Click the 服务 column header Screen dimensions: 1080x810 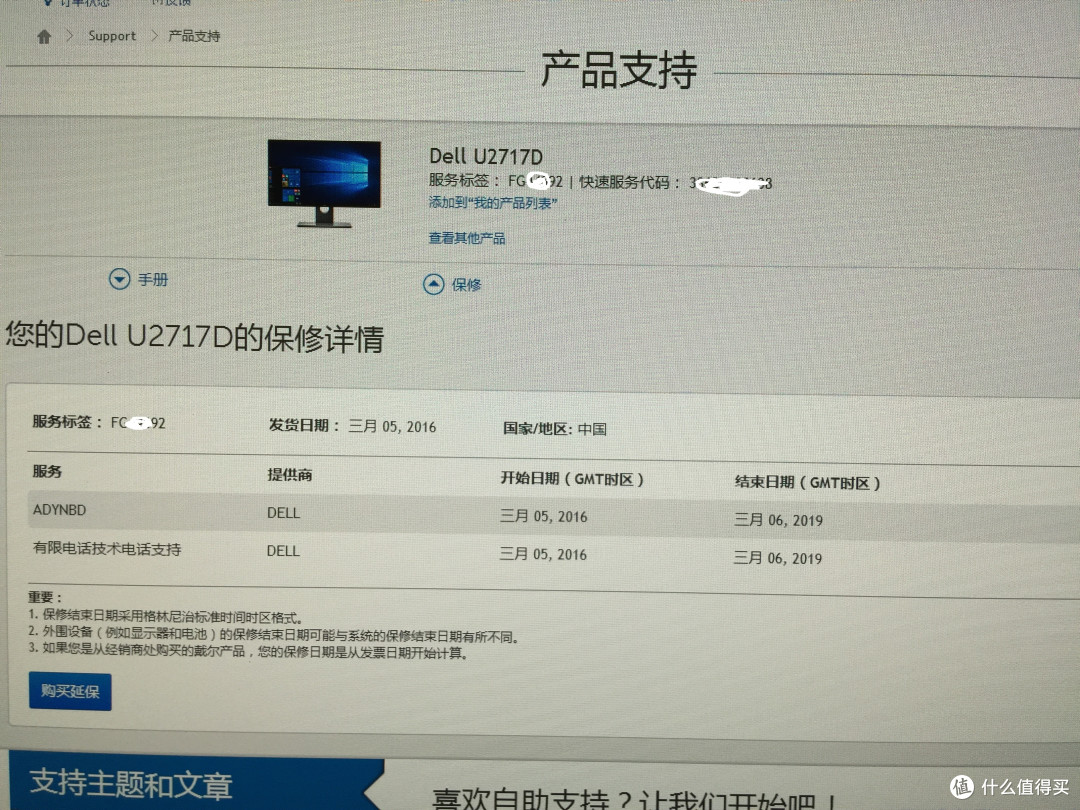[48, 471]
